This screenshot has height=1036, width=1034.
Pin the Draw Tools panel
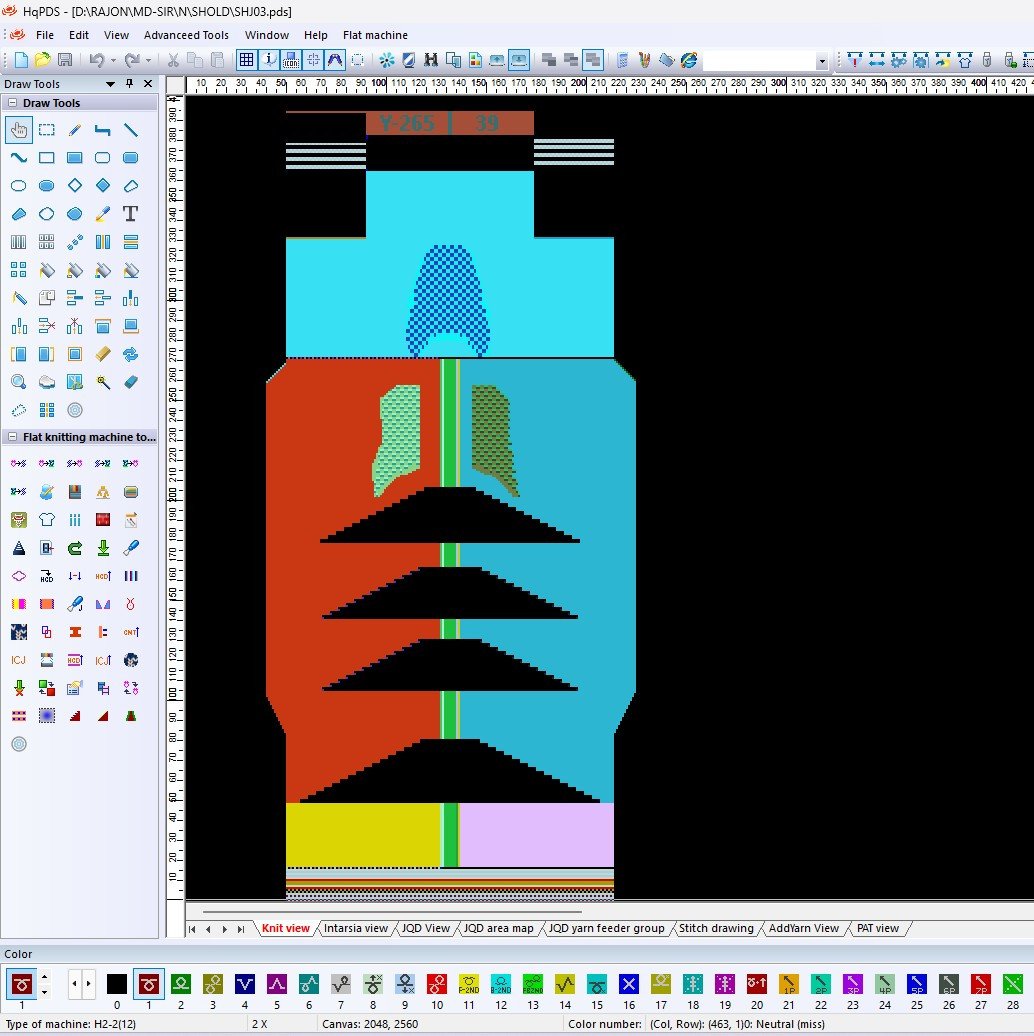tap(129, 84)
